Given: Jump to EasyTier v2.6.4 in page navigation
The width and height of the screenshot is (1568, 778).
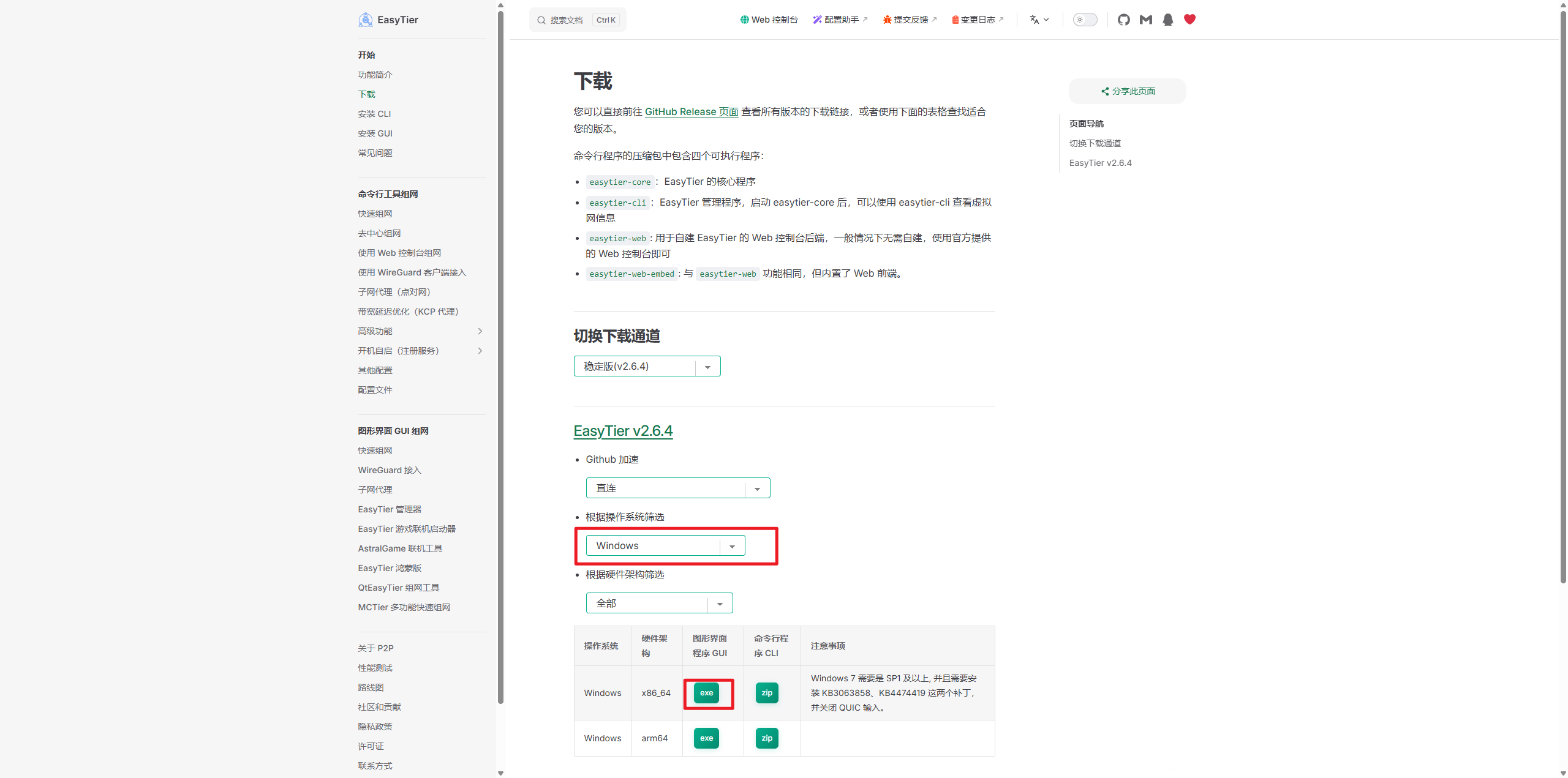Looking at the screenshot, I should [x=1100, y=163].
